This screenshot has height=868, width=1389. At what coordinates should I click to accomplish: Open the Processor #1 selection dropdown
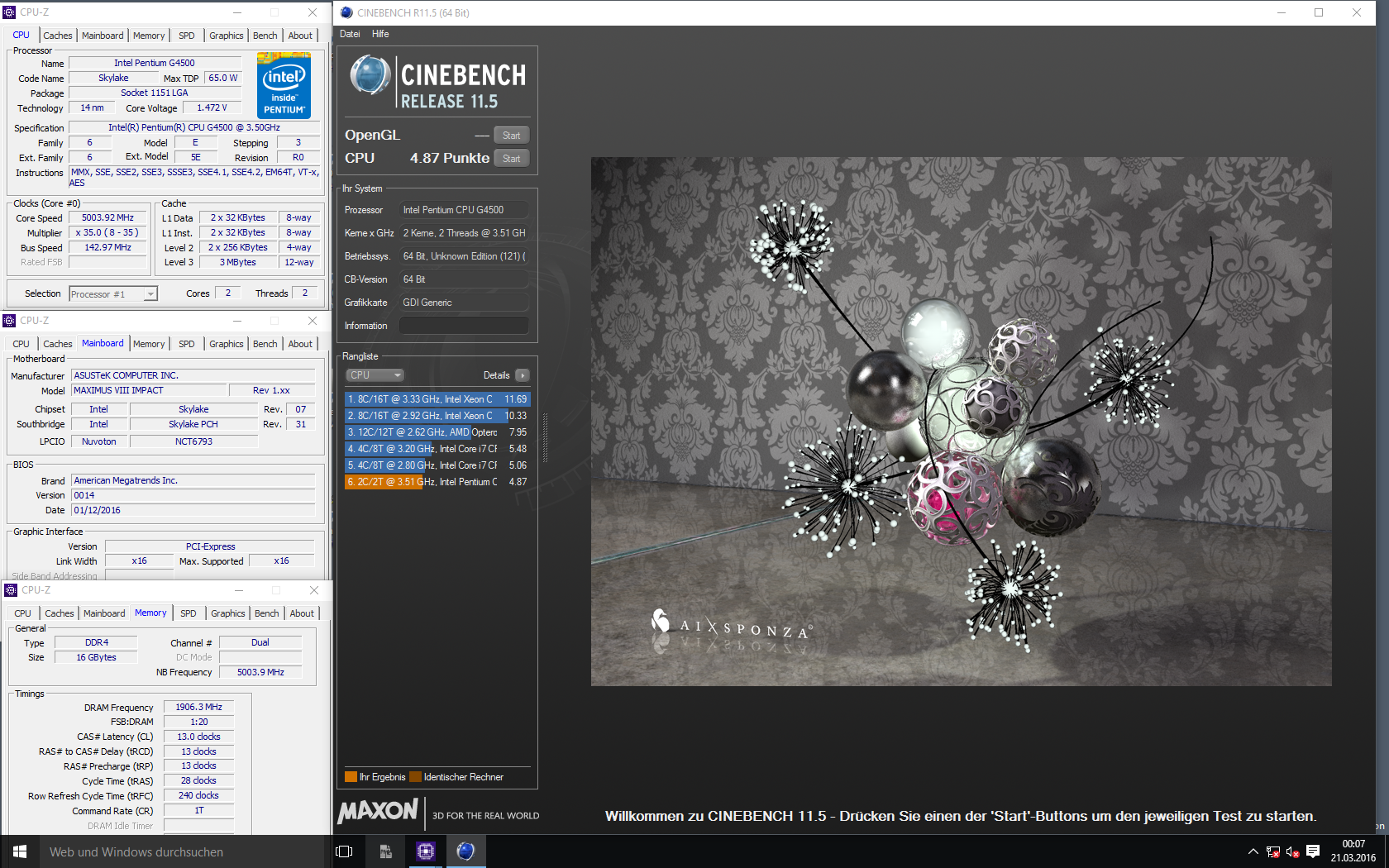(x=113, y=293)
